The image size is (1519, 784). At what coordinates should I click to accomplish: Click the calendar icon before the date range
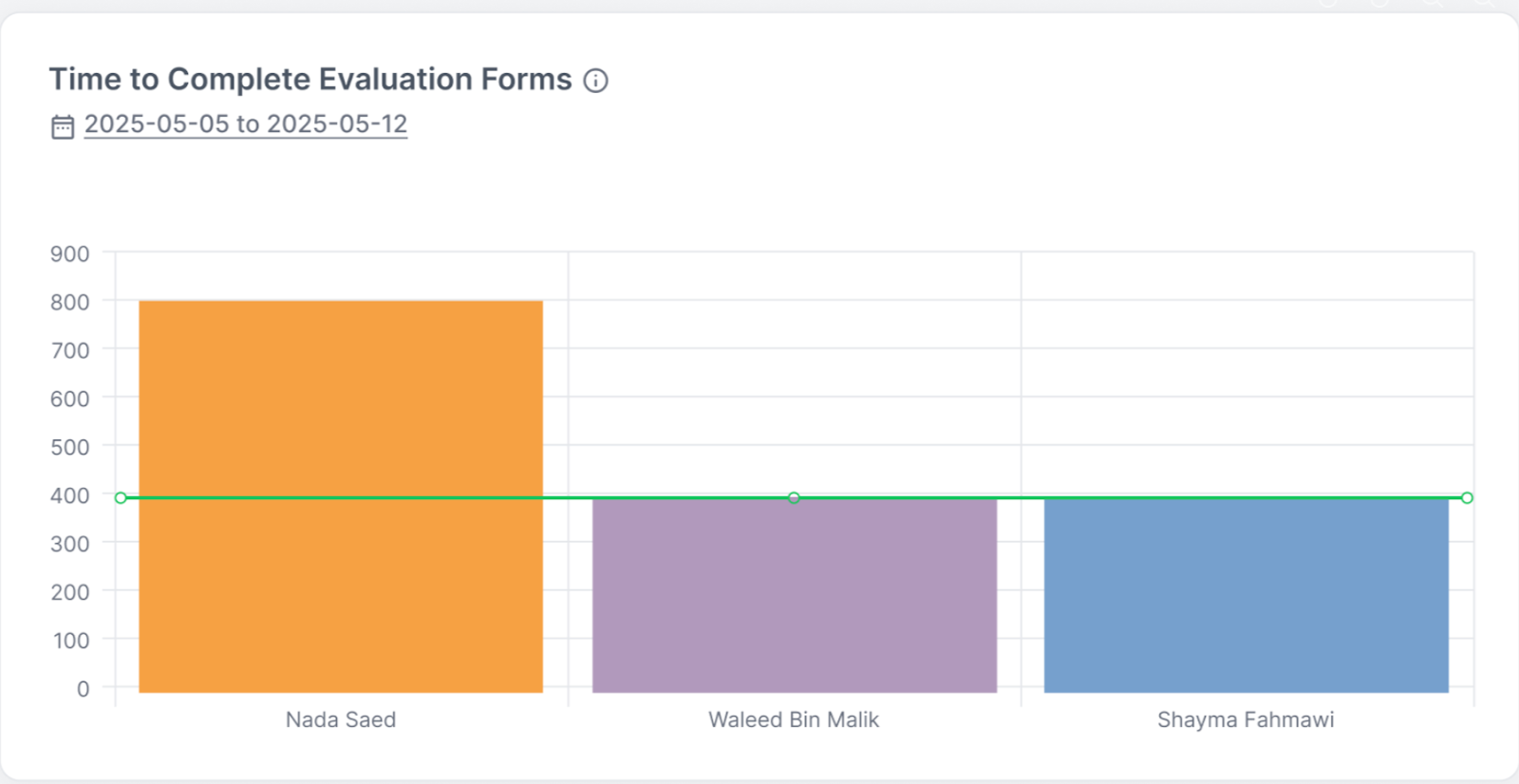pyautogui.click(x=63, y=126)
